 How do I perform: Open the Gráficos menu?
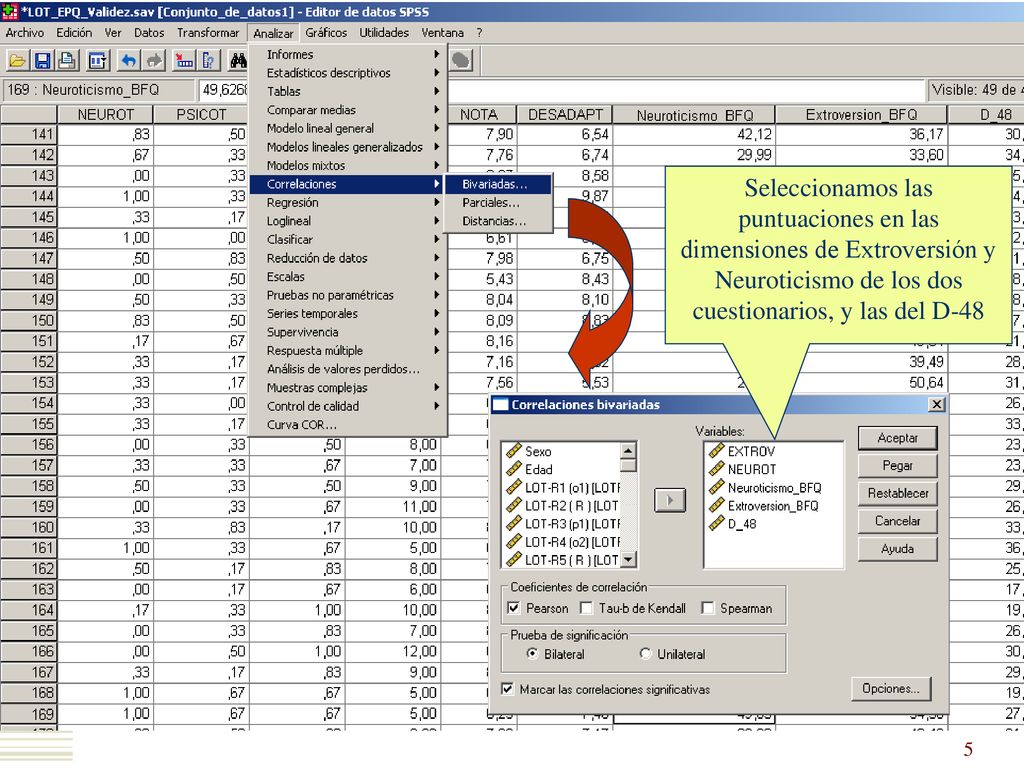click(x=326, y=33)
